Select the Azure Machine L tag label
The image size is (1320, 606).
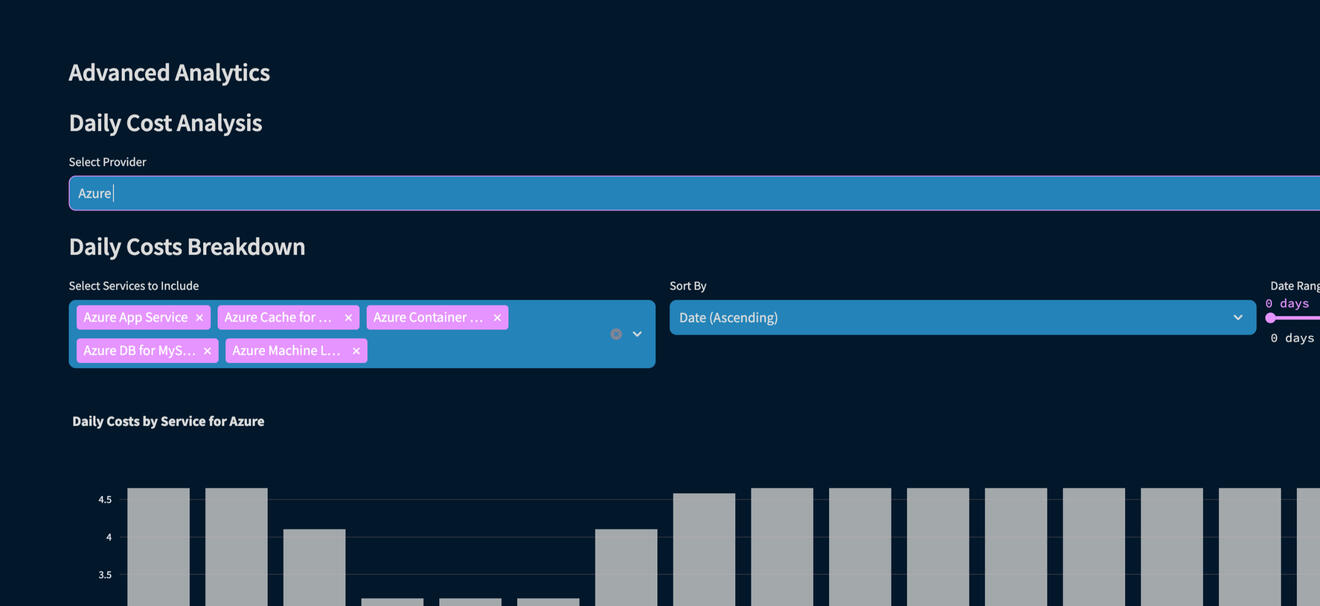(287, 351)
